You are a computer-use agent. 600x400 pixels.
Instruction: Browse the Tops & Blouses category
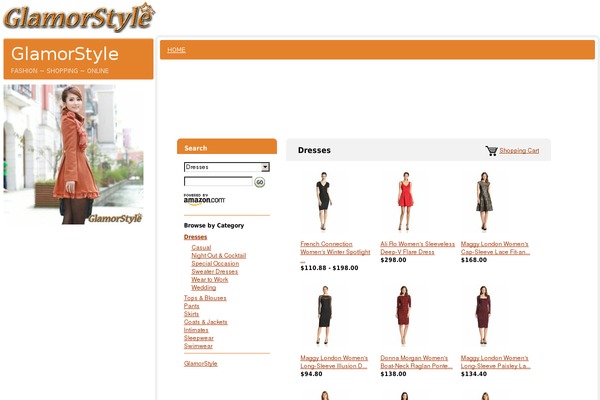coord(205,298)
